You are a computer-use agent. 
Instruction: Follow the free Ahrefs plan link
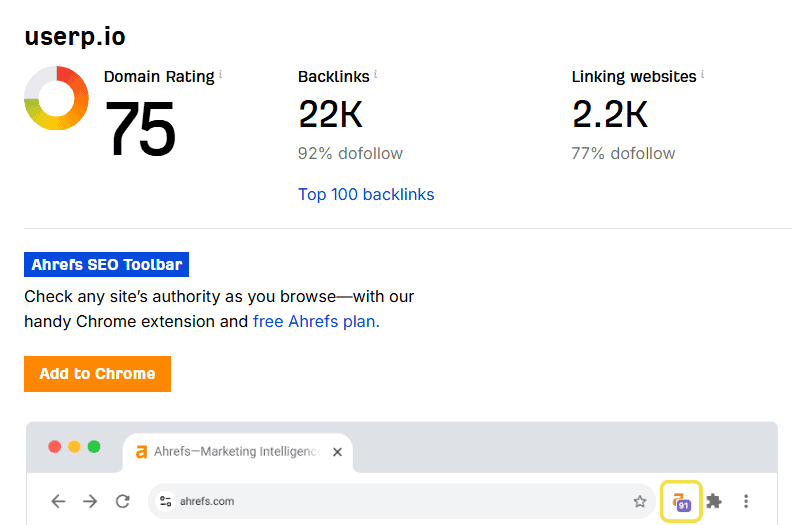[x=315, y=322]
